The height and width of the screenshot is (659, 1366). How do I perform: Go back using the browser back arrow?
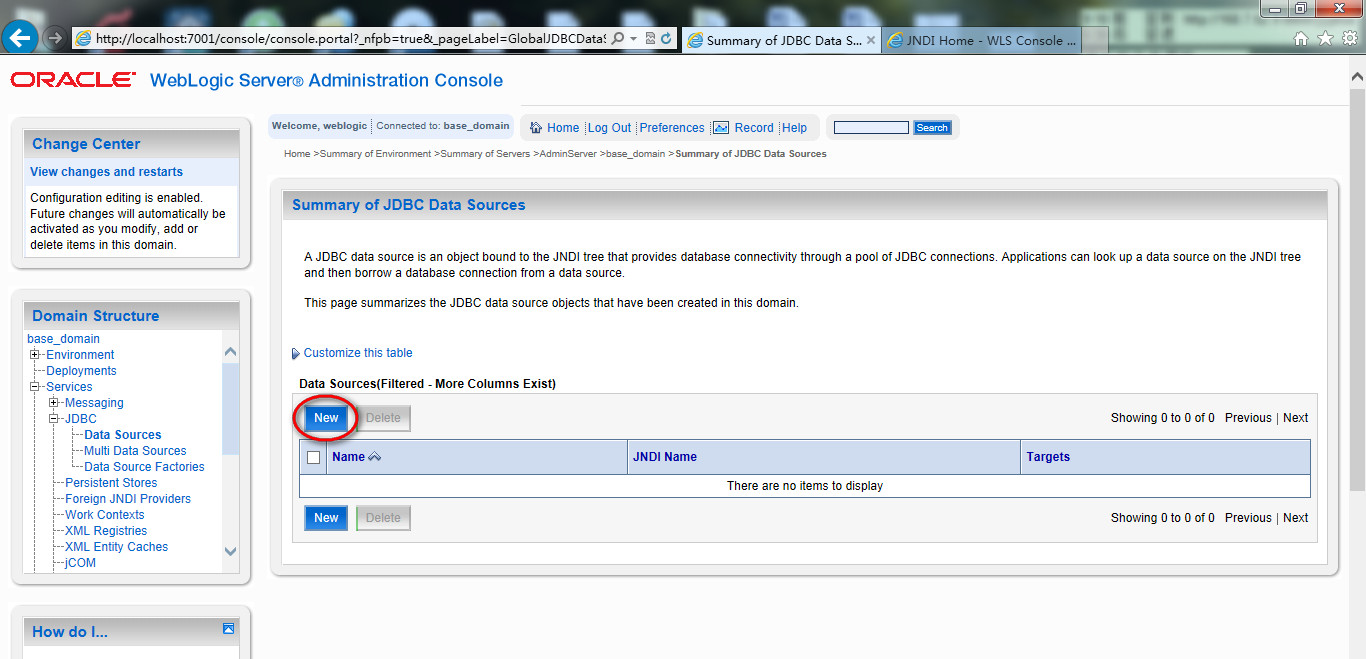(x=21, y=38)
